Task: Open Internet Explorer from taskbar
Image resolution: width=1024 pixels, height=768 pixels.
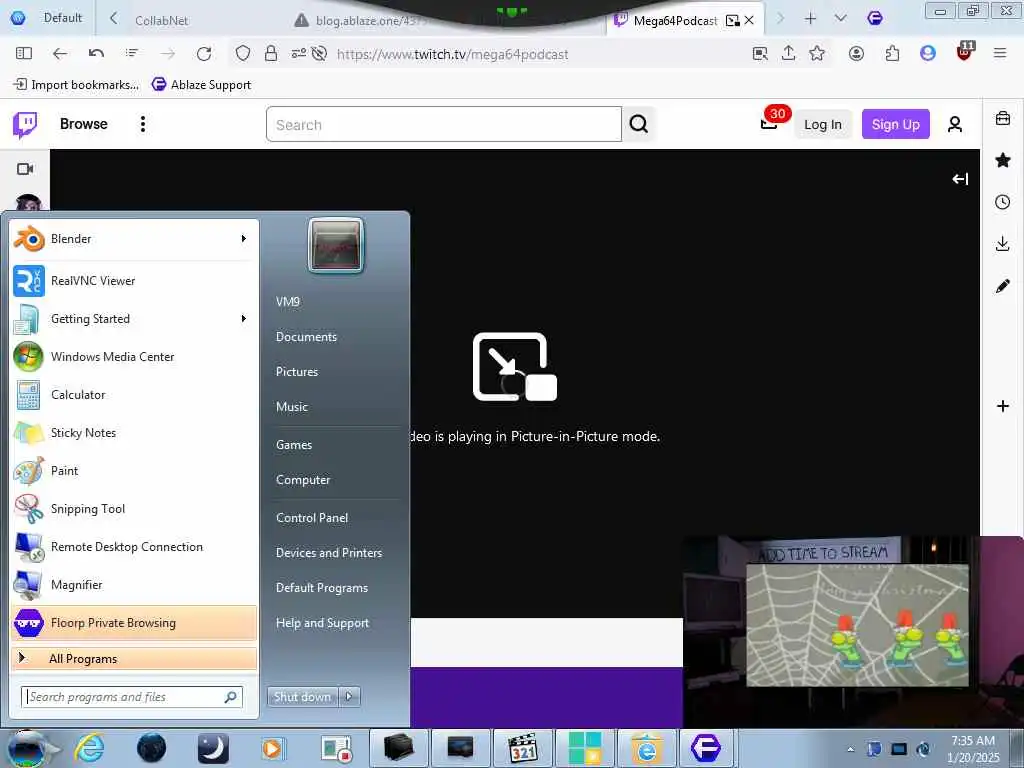Action: coord(89,748)
